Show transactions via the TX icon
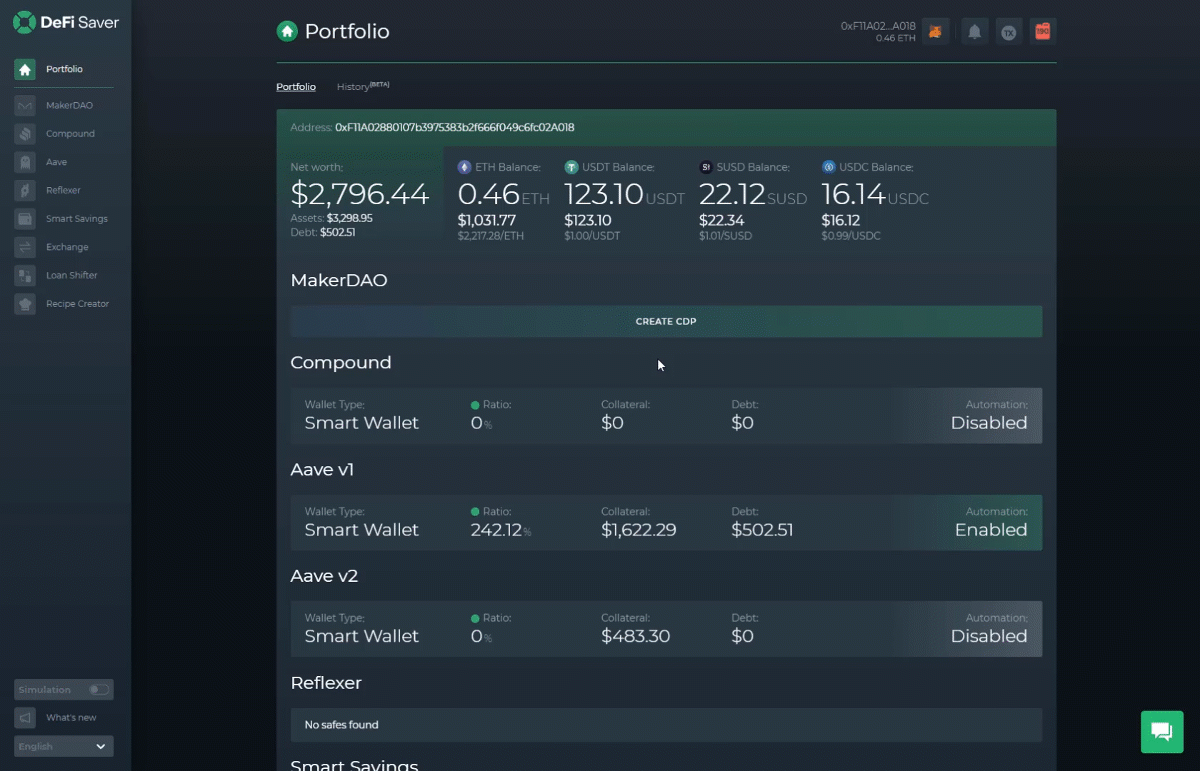1200x771 pixels. pos(1009,32)
